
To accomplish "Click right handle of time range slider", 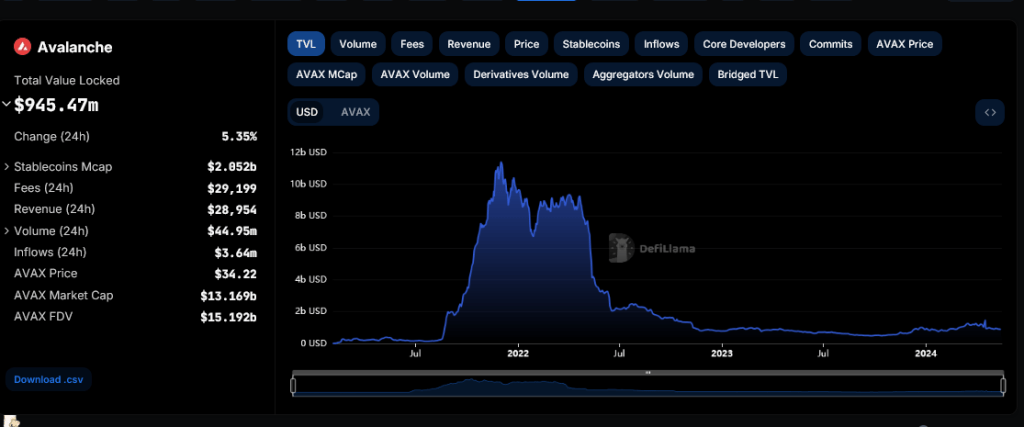I will 1003,385.
